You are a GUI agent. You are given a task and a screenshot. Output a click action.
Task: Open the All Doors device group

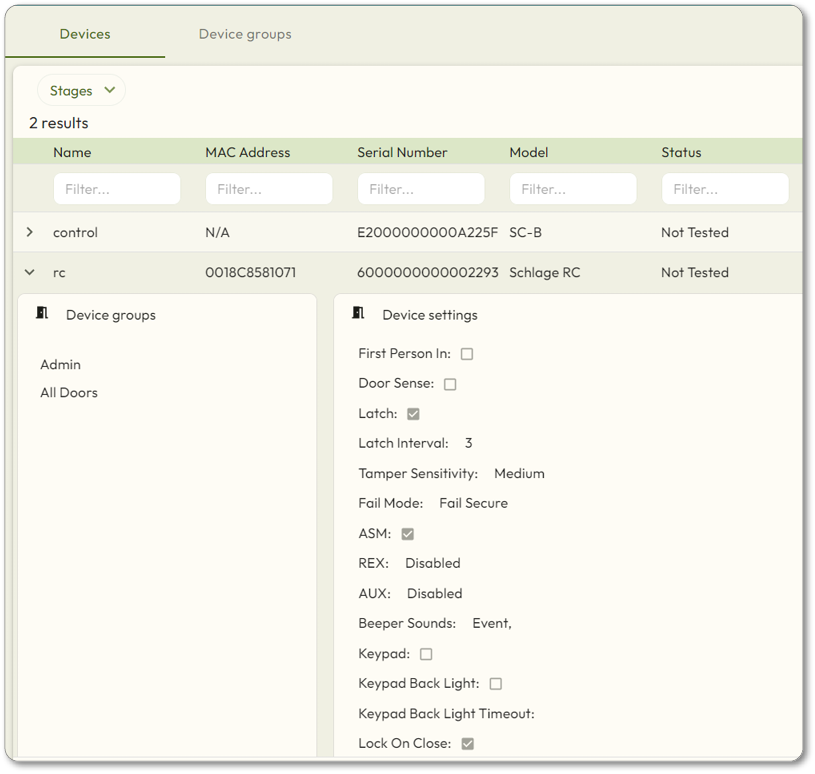69,393
